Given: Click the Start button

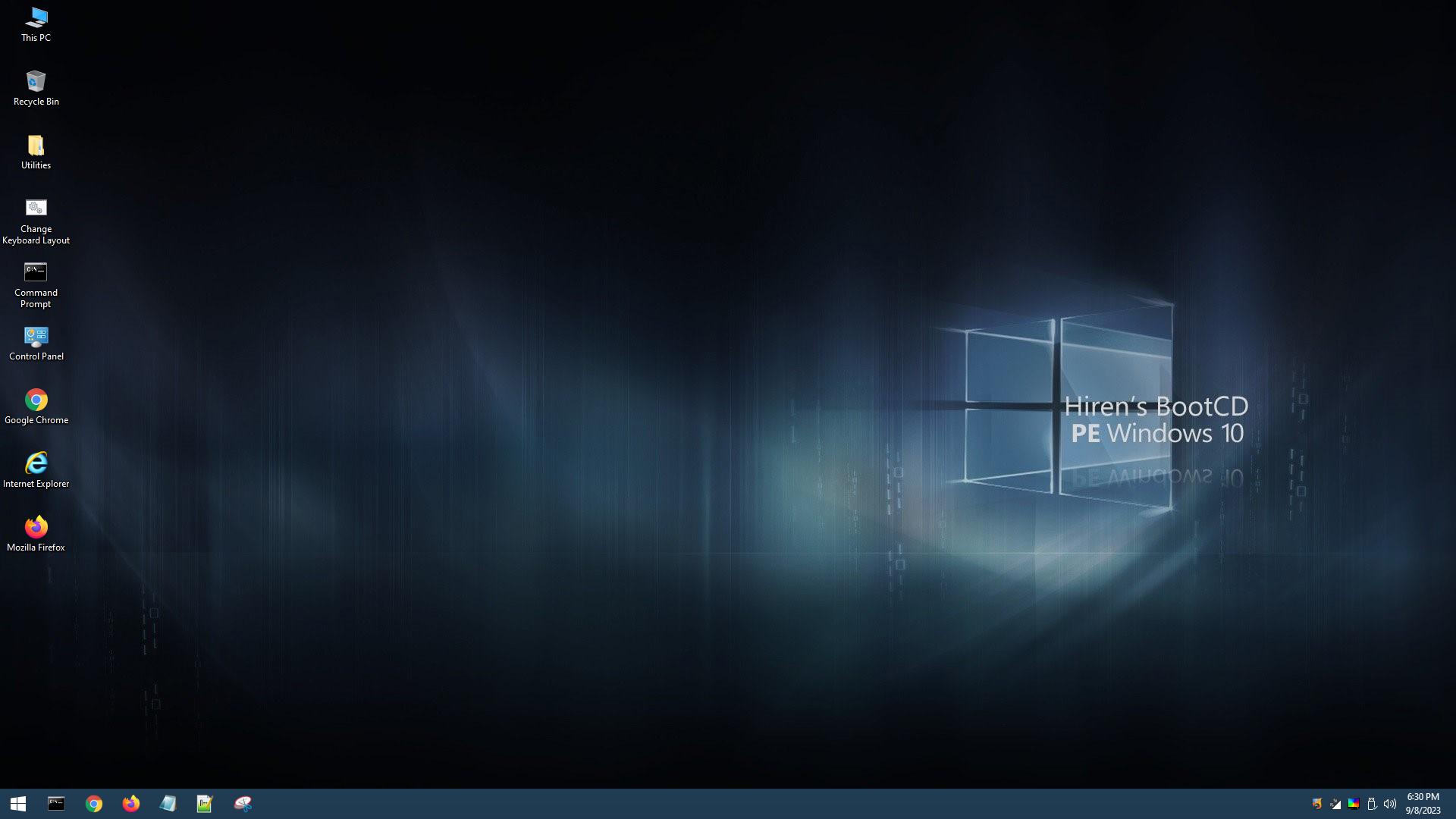Looking at the screenshot, I should 18,803.
